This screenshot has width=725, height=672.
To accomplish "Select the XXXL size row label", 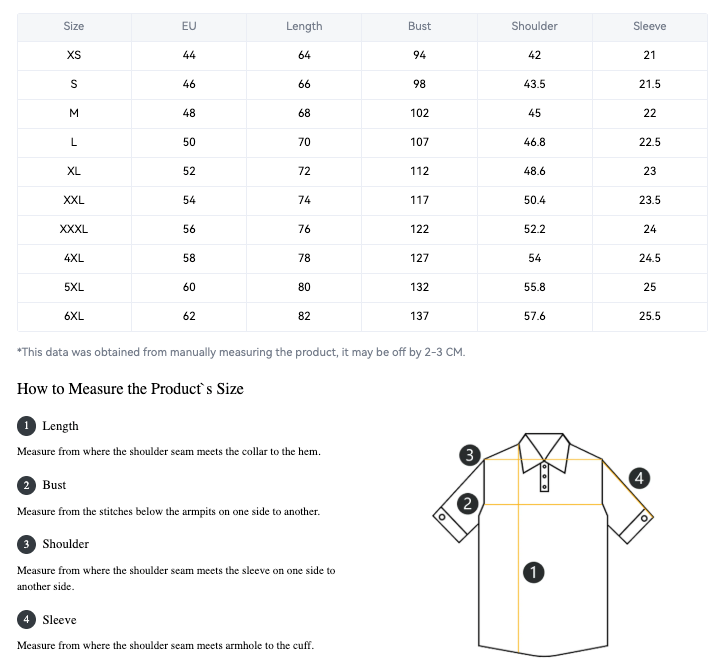I will (x=74, y=229).
